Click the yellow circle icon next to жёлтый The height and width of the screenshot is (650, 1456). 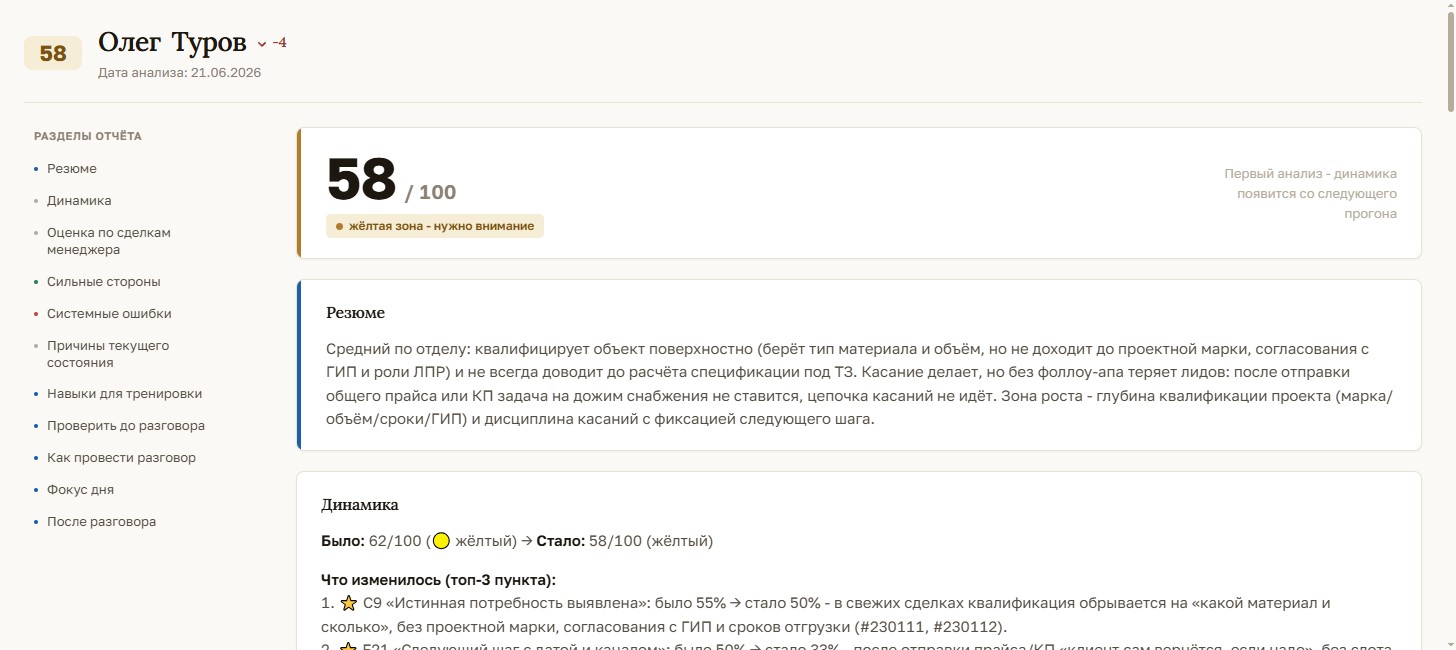pos(441,541)
